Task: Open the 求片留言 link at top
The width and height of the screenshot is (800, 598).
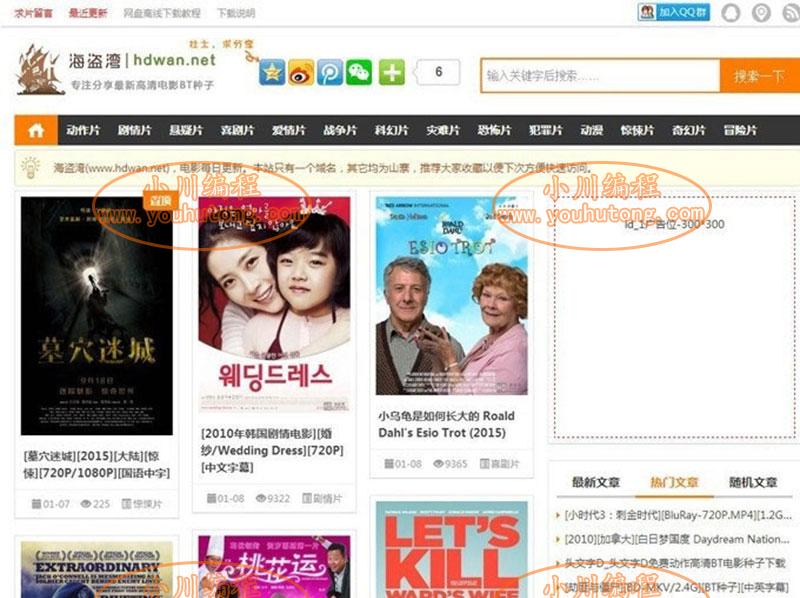Action: coord(33,13)
